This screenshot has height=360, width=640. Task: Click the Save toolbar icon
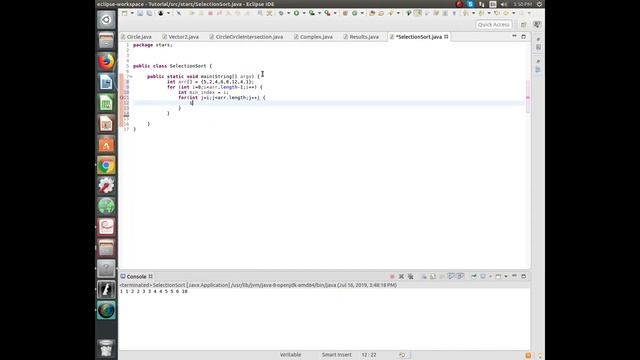coord(140,13)
